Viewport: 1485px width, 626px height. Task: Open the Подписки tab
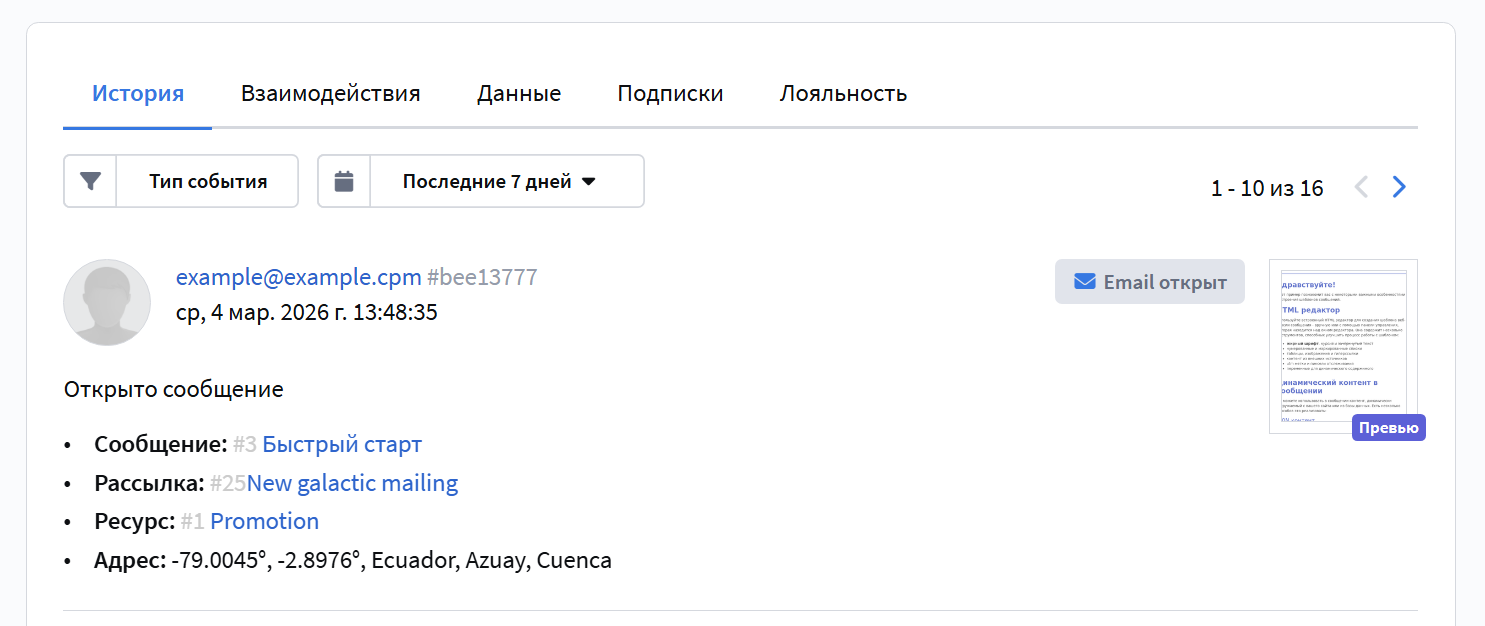pyautogui.click(x=670, y=94)
